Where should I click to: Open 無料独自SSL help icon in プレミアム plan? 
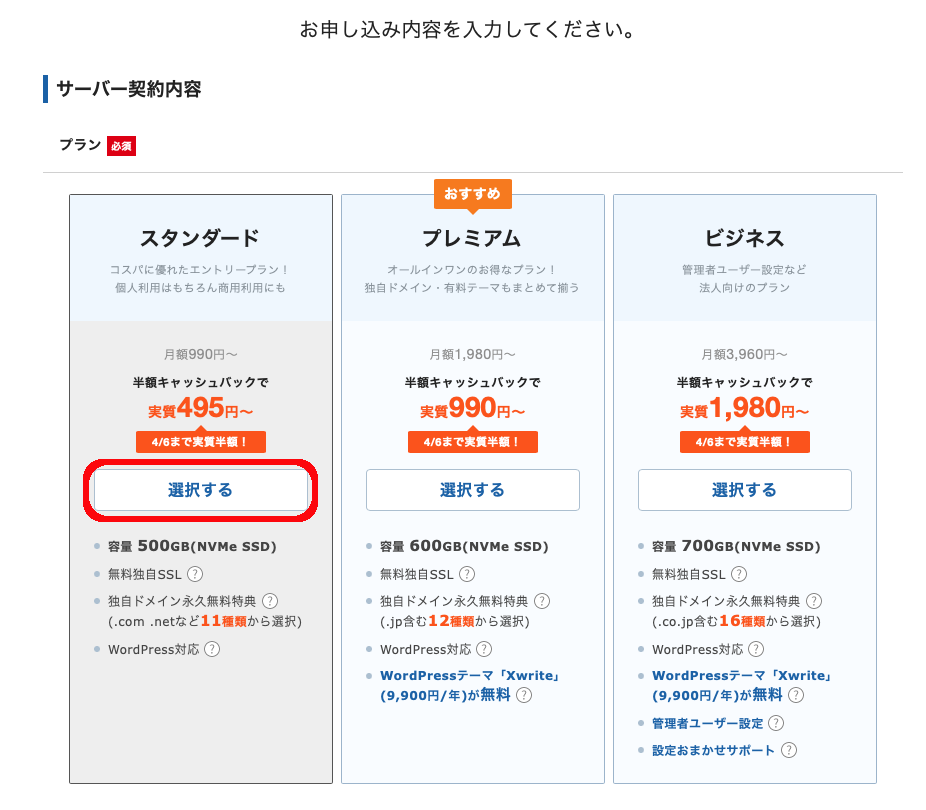[x=468, y=574]
